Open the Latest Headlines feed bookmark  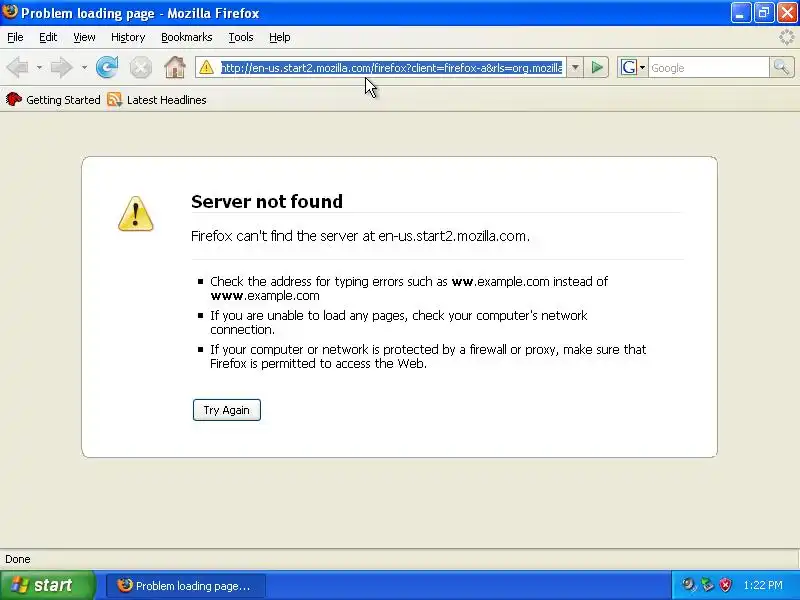[157, 99]
